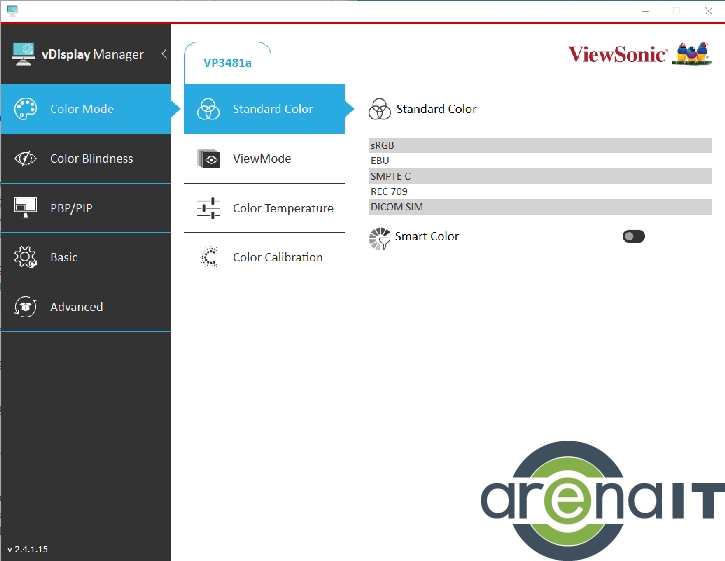This screenshot has height=561, width=725.
Task: Pick the DICOM SIM preset
Action: [540, 207]
